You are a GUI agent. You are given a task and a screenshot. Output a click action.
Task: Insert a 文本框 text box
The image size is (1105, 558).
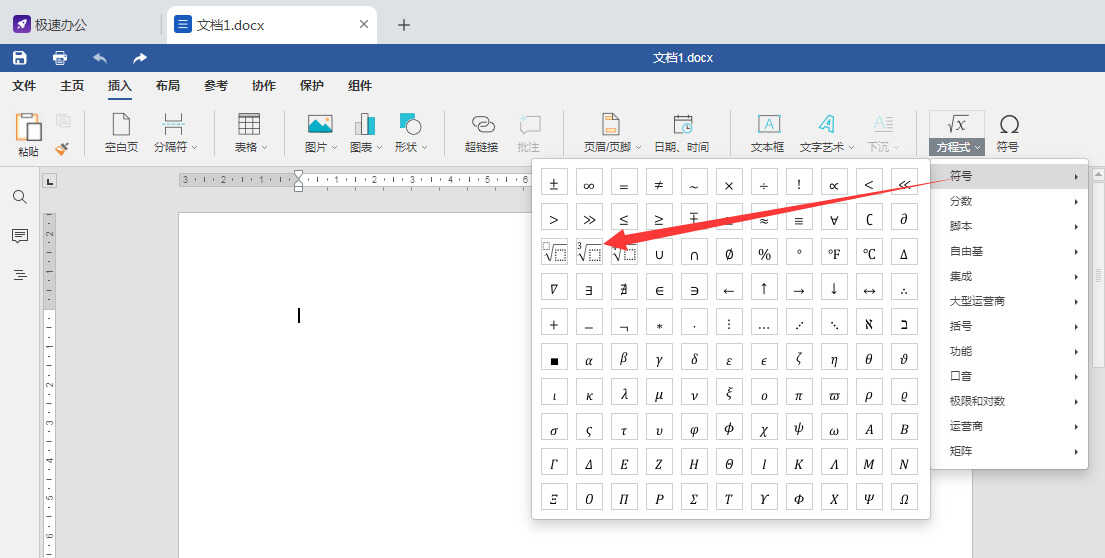tap(767, 133)
